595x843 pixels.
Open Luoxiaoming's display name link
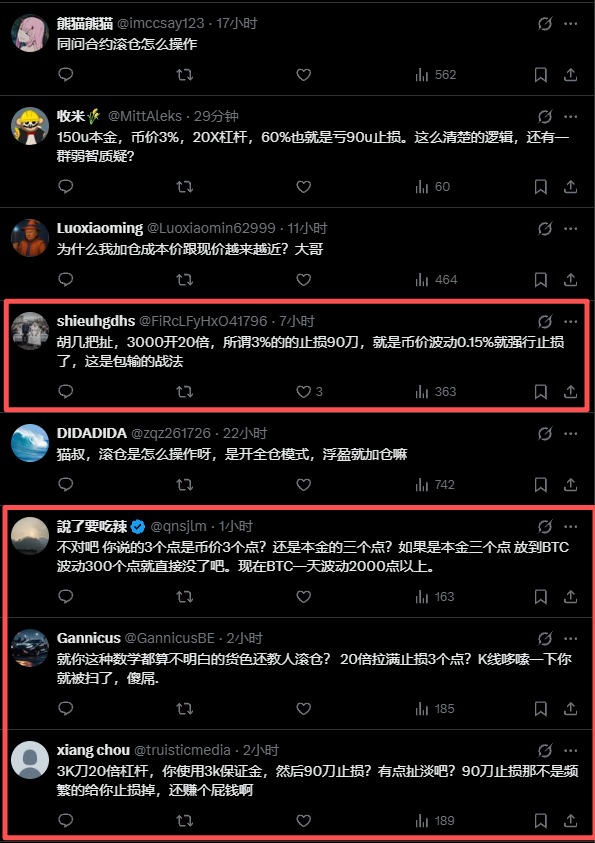click(x=100, y=228)
